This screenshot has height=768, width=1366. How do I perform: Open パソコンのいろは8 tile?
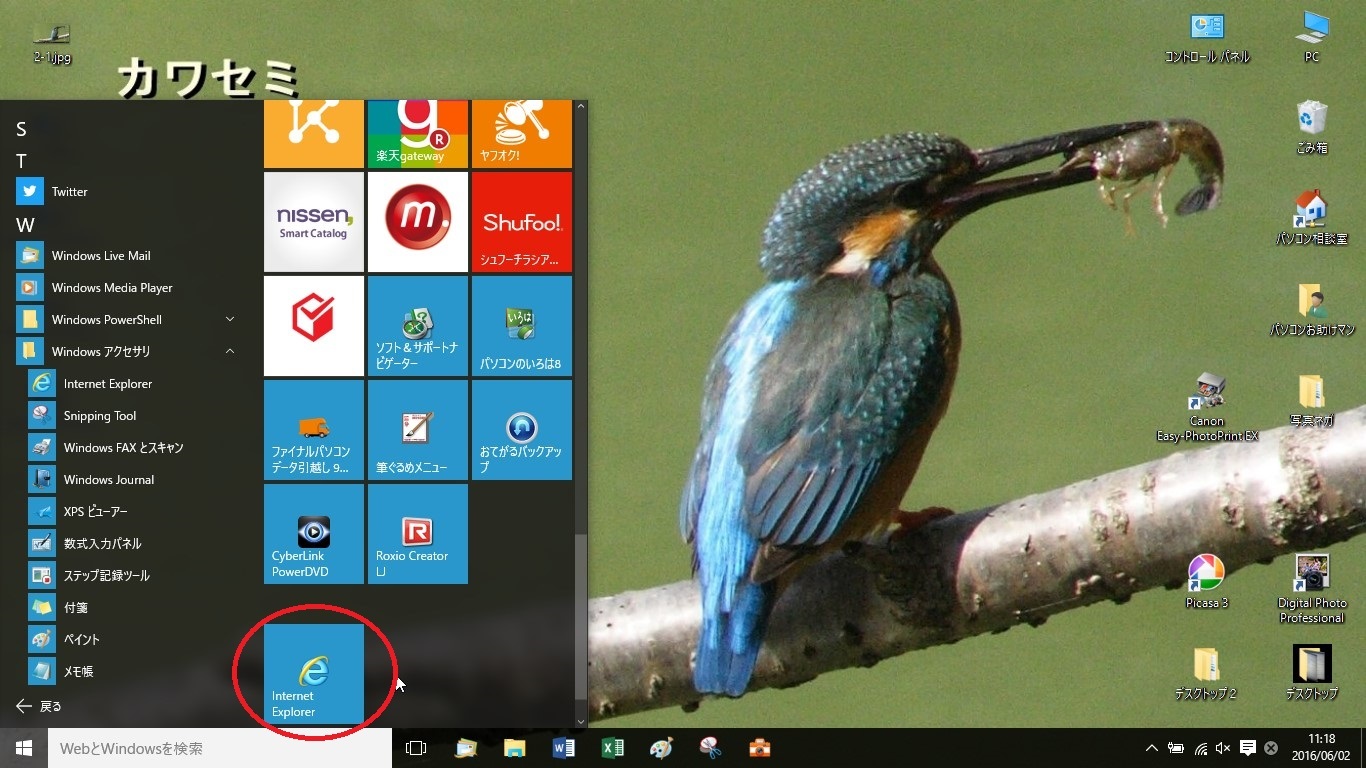point(522,326)
